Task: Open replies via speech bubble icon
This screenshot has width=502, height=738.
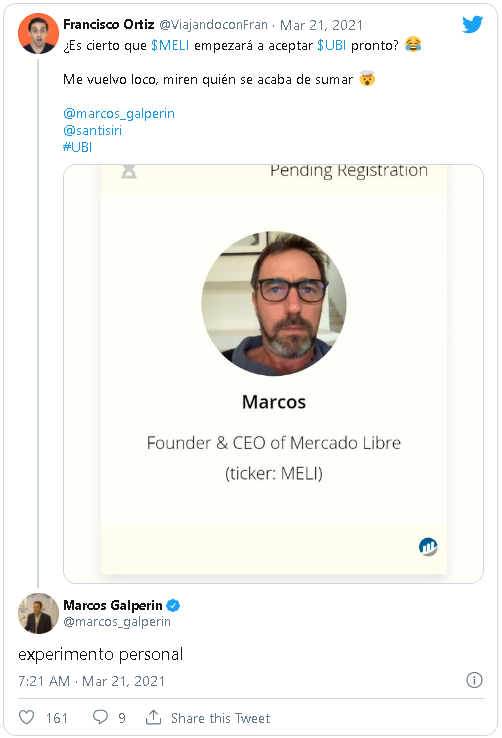Action: coord(100,717)
